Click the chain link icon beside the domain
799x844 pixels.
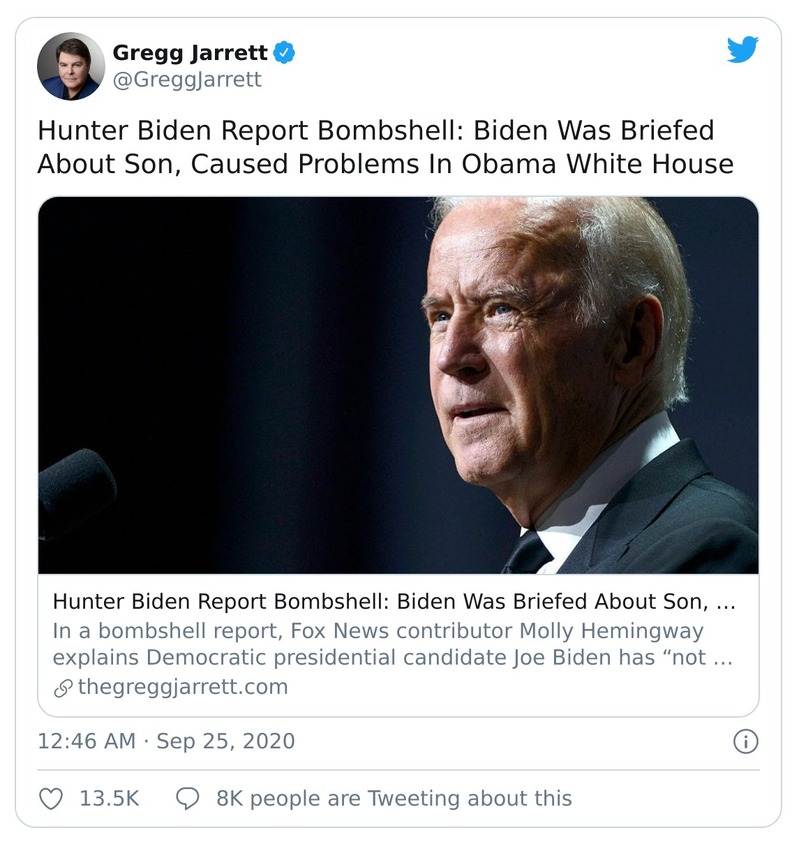62,687
